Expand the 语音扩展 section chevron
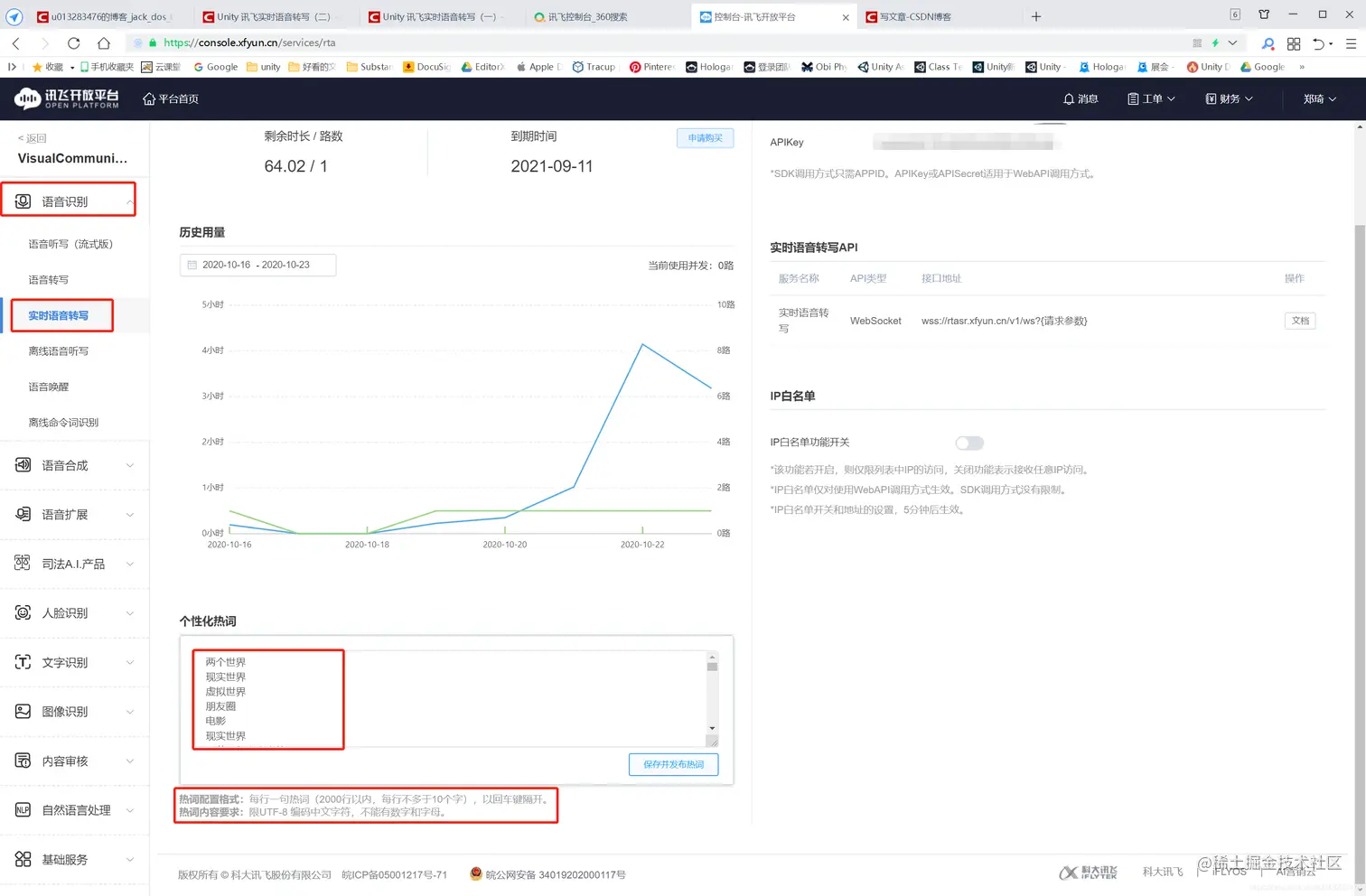The width and height of the screenshot is (1366, 896). coord(130,514)
